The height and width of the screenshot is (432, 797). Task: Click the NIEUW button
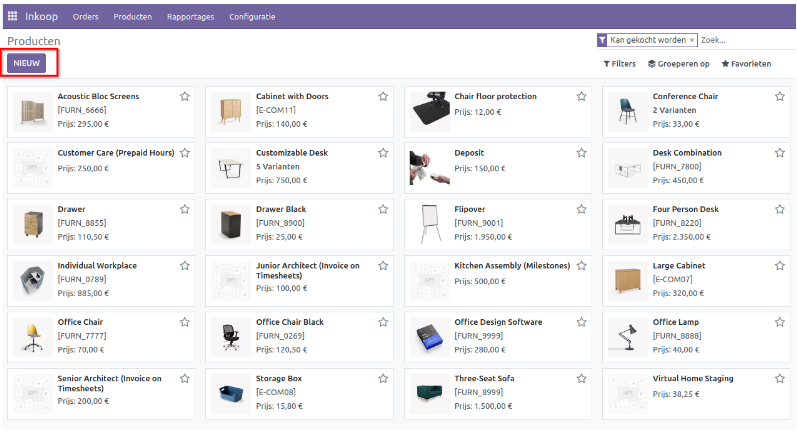[31, 63]
